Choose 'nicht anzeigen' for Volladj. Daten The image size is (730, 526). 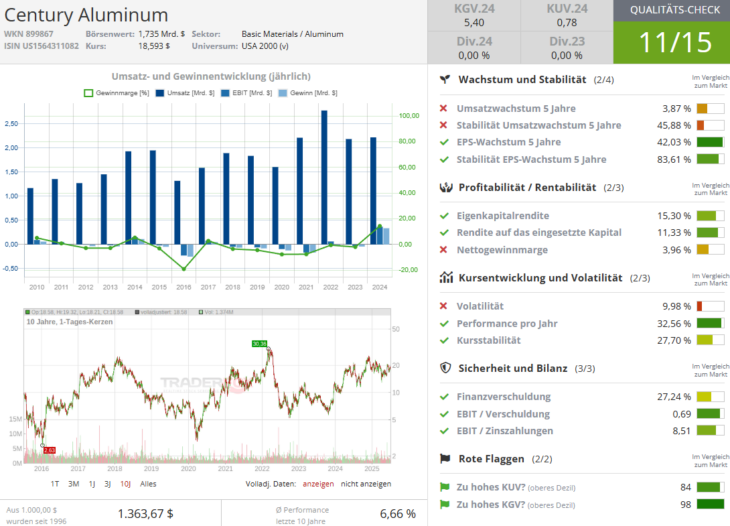click(x=366, y=484)
